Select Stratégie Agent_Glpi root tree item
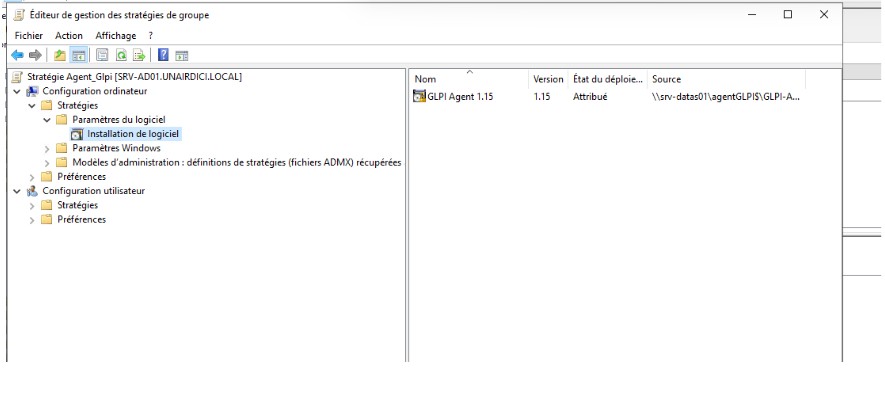Viewport: 885px width, 401px height. point(134,77)
